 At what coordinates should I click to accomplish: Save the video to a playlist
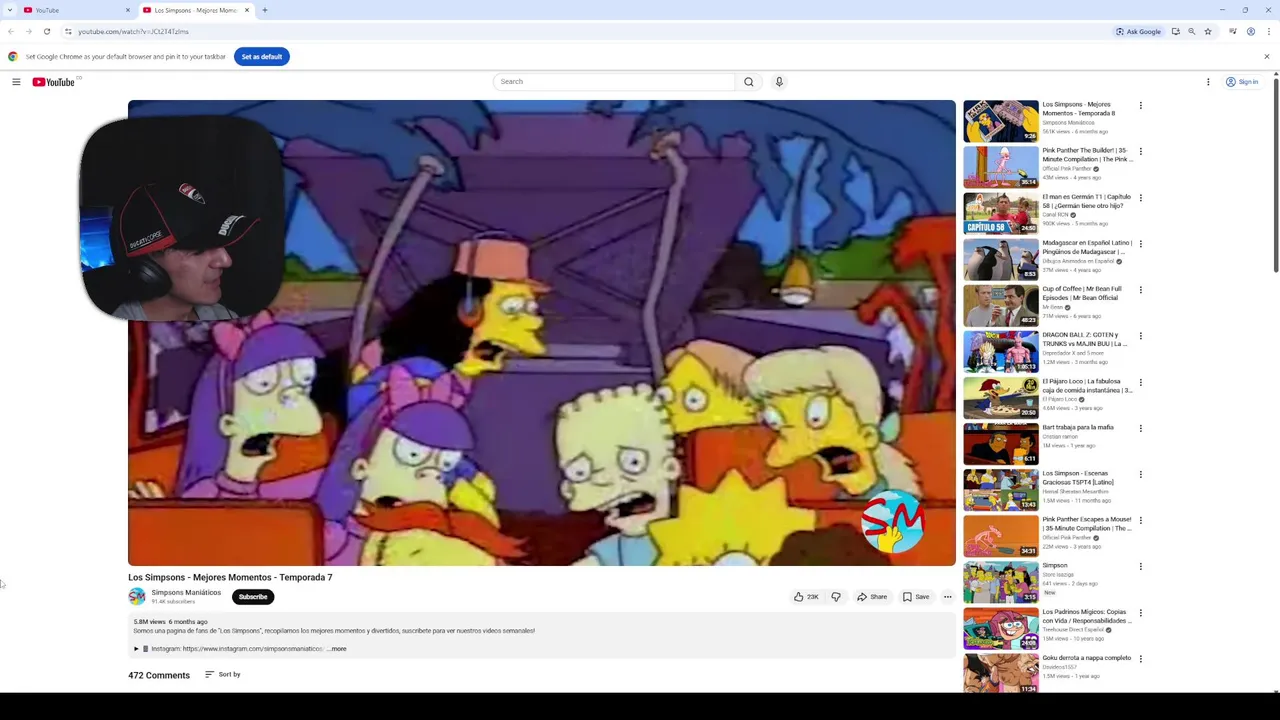tap(916, 597)
